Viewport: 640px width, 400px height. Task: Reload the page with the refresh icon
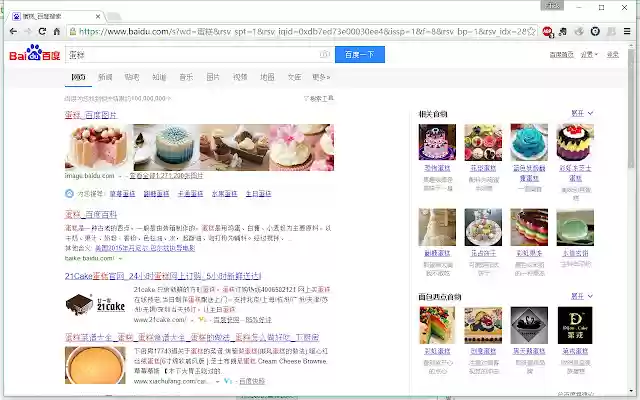42,31
